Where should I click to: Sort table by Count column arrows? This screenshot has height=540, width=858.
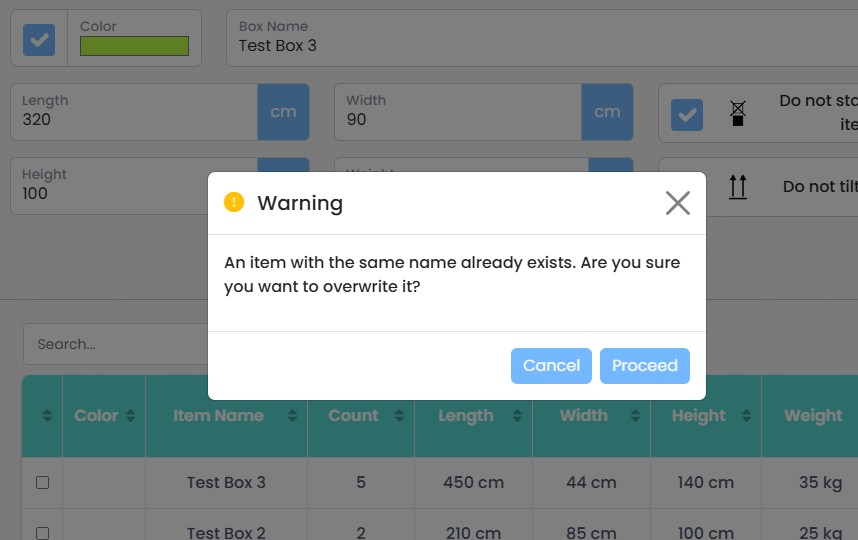398,416
